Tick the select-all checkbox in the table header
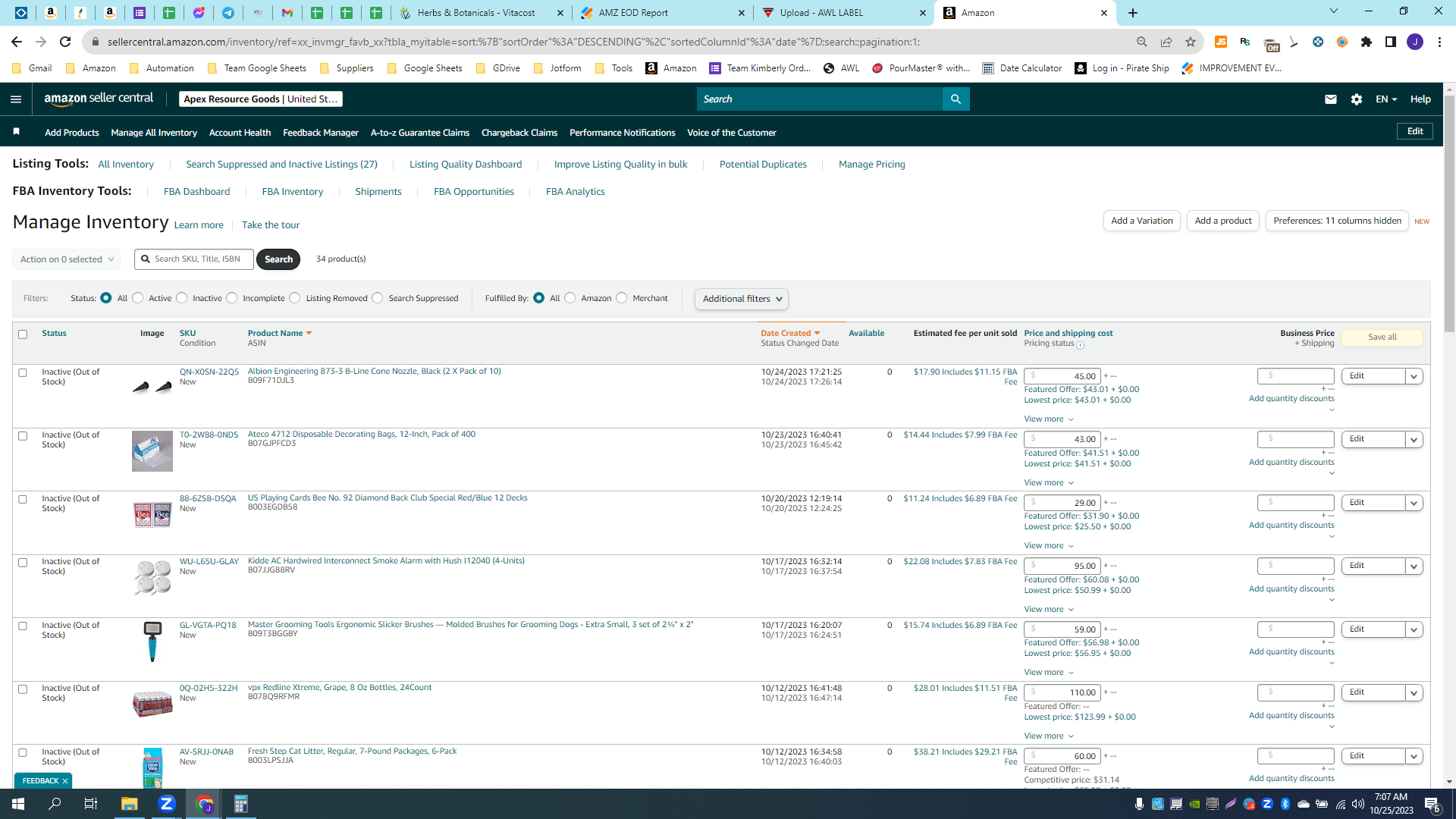 23,334
